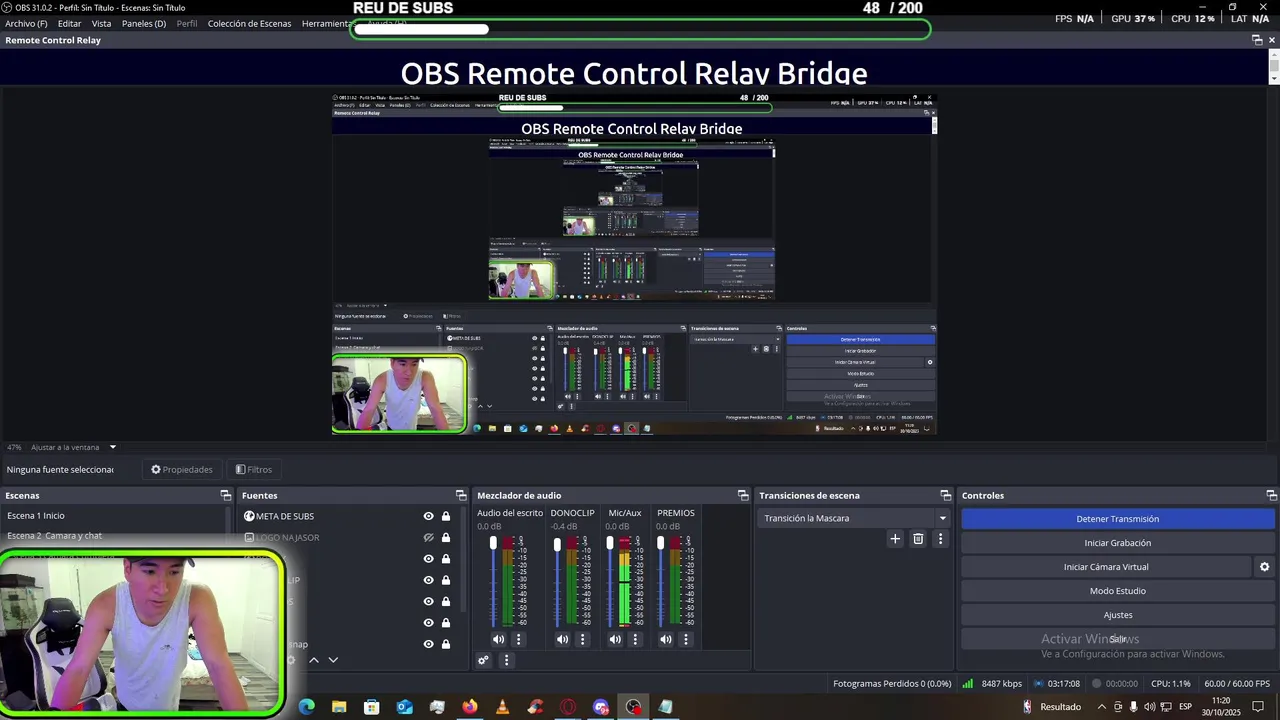Open VLC media player from taskbar
Image resolution: width=1280 pixels, height=720 pixels.
(x=502, y=707)
